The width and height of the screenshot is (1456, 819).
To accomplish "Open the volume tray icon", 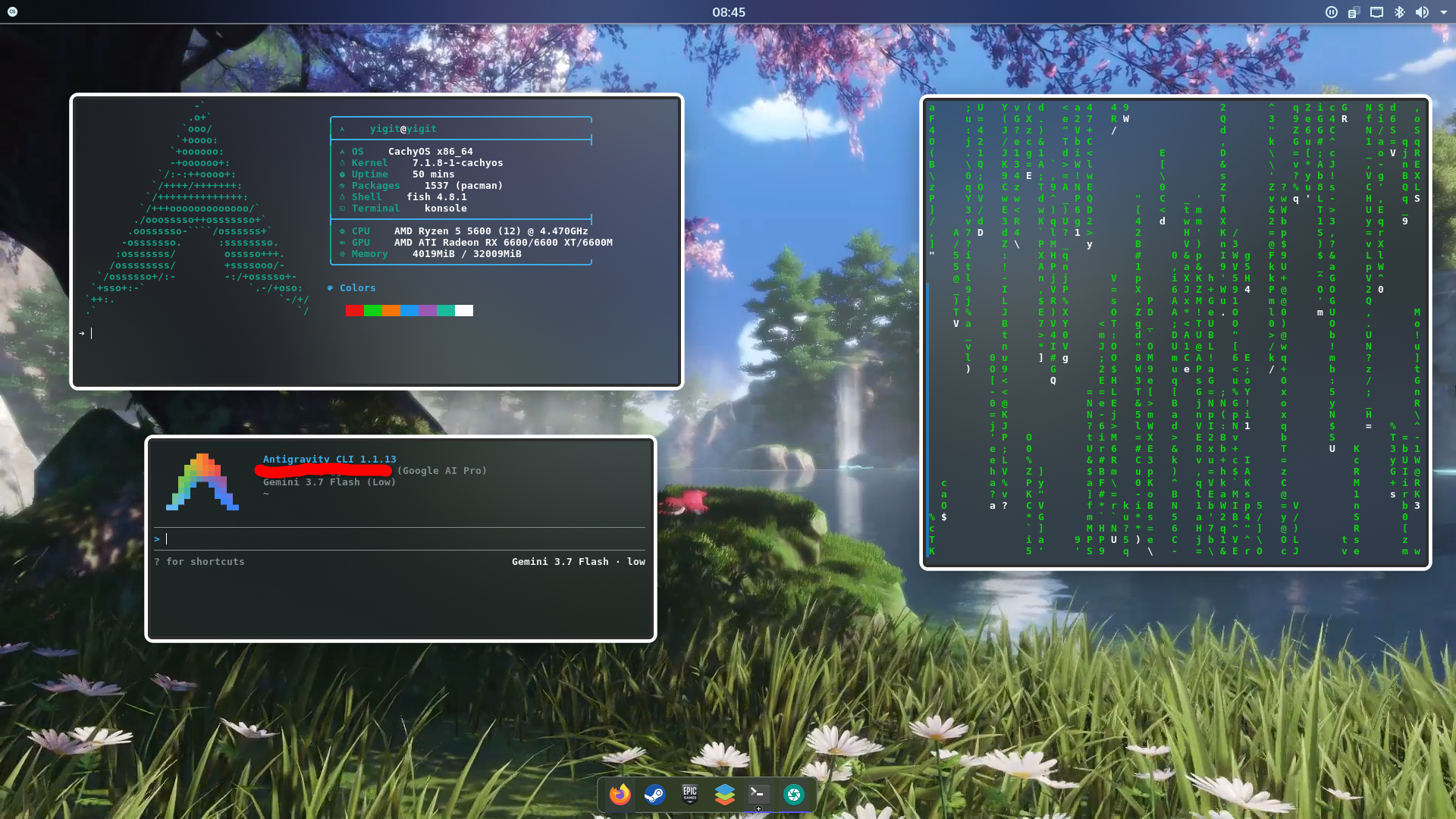I will click(1422, 12).
